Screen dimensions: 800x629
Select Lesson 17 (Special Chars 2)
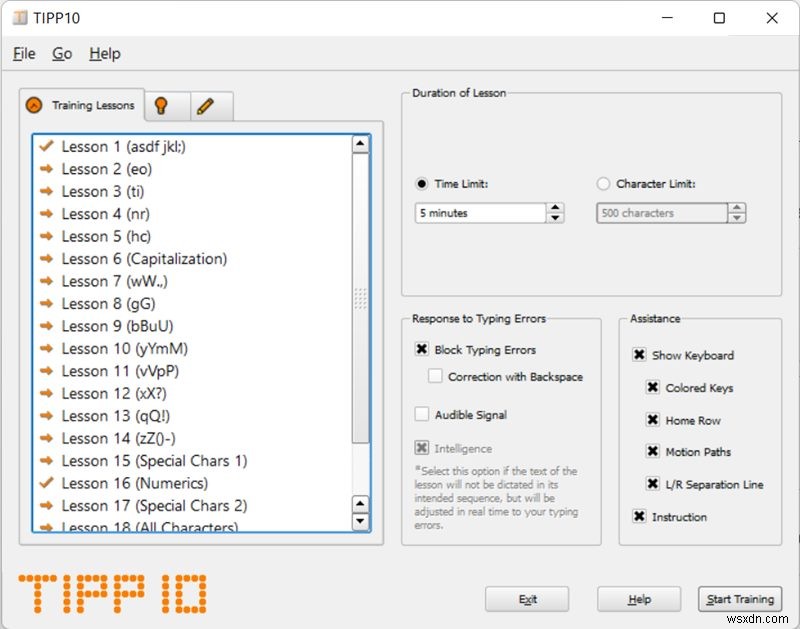192,506
